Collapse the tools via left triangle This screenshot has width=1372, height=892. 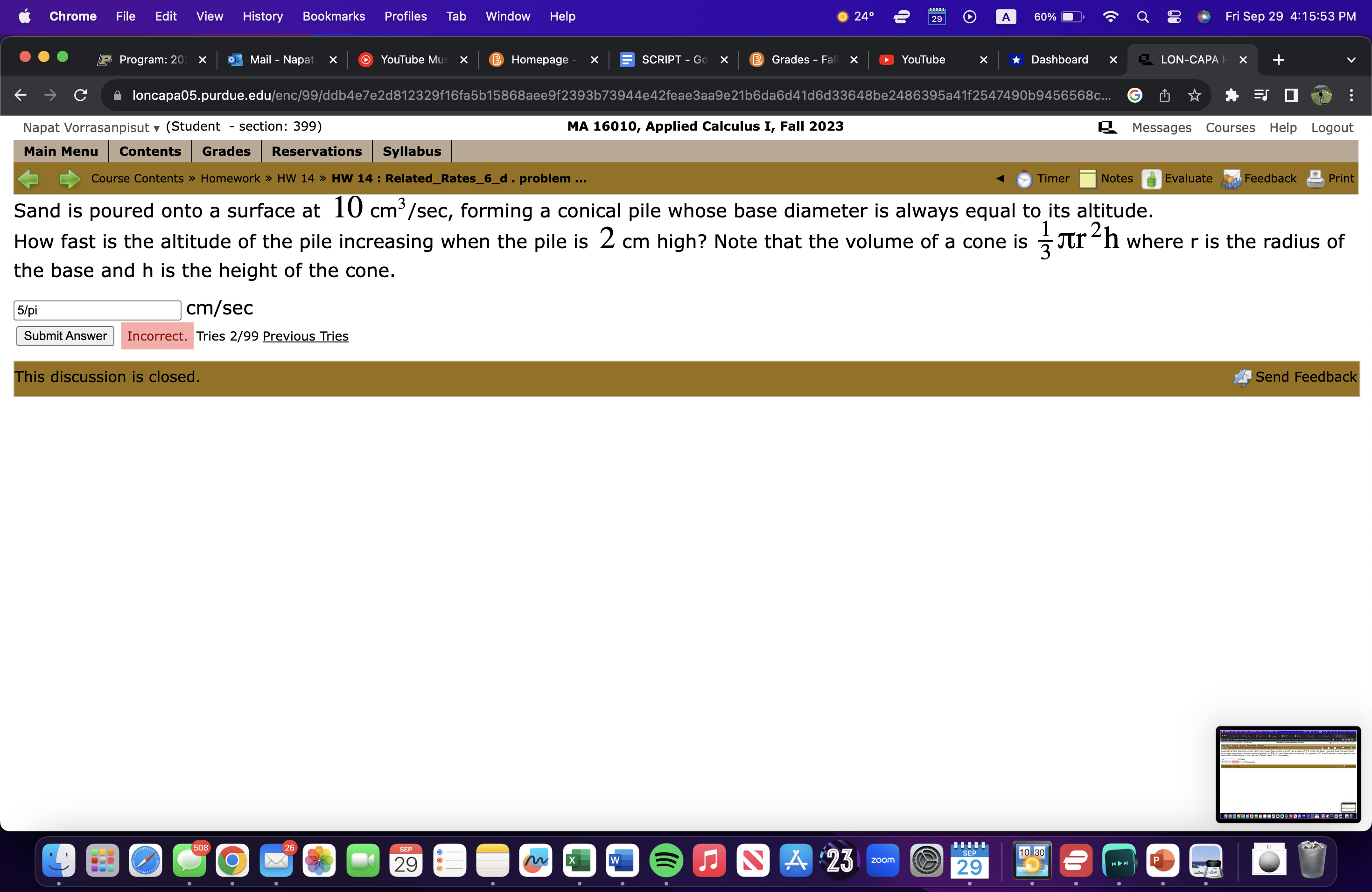[x=1000, y=179]
